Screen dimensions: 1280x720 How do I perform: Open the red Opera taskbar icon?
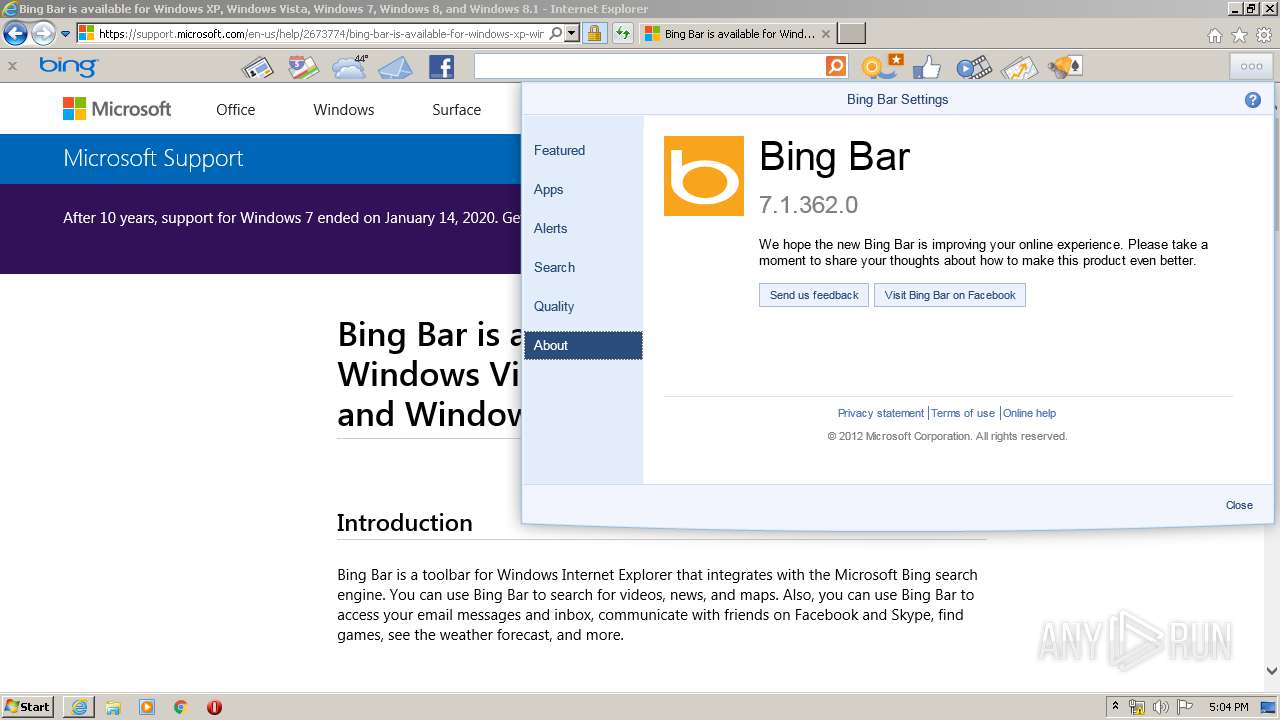tap(214, 707)
